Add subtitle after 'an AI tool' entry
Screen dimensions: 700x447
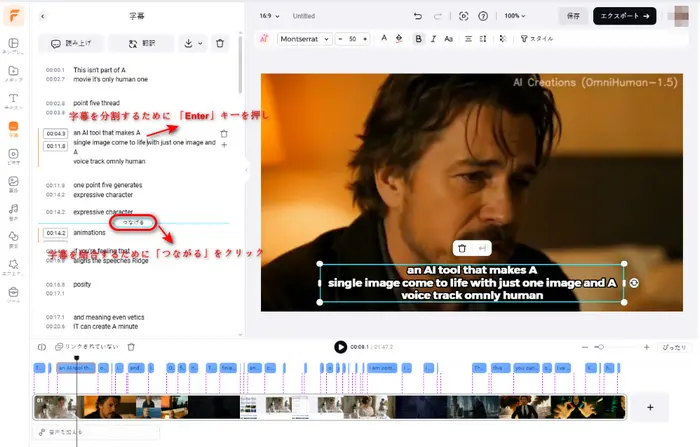pyautogui.click(x=224, y=145)
